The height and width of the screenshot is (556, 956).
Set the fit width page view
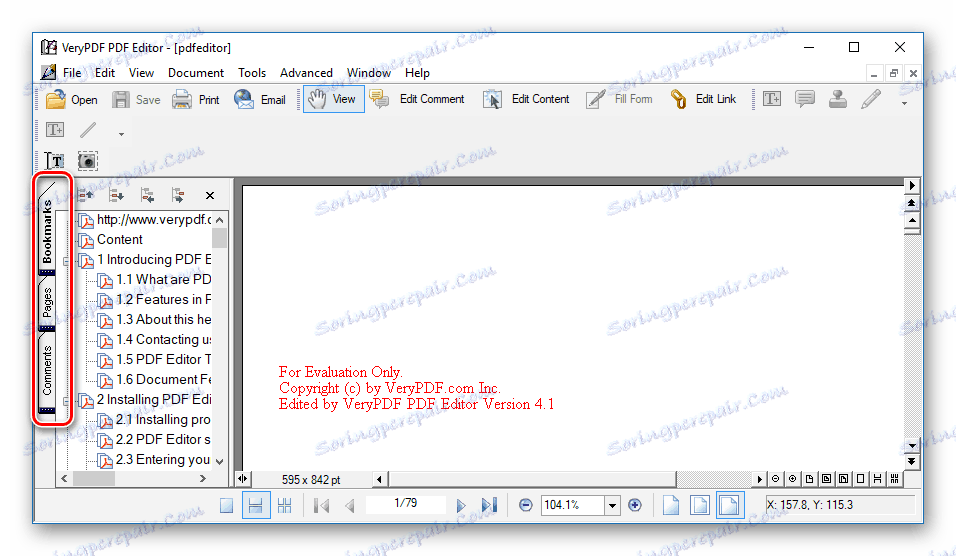[x=730, y=505]
